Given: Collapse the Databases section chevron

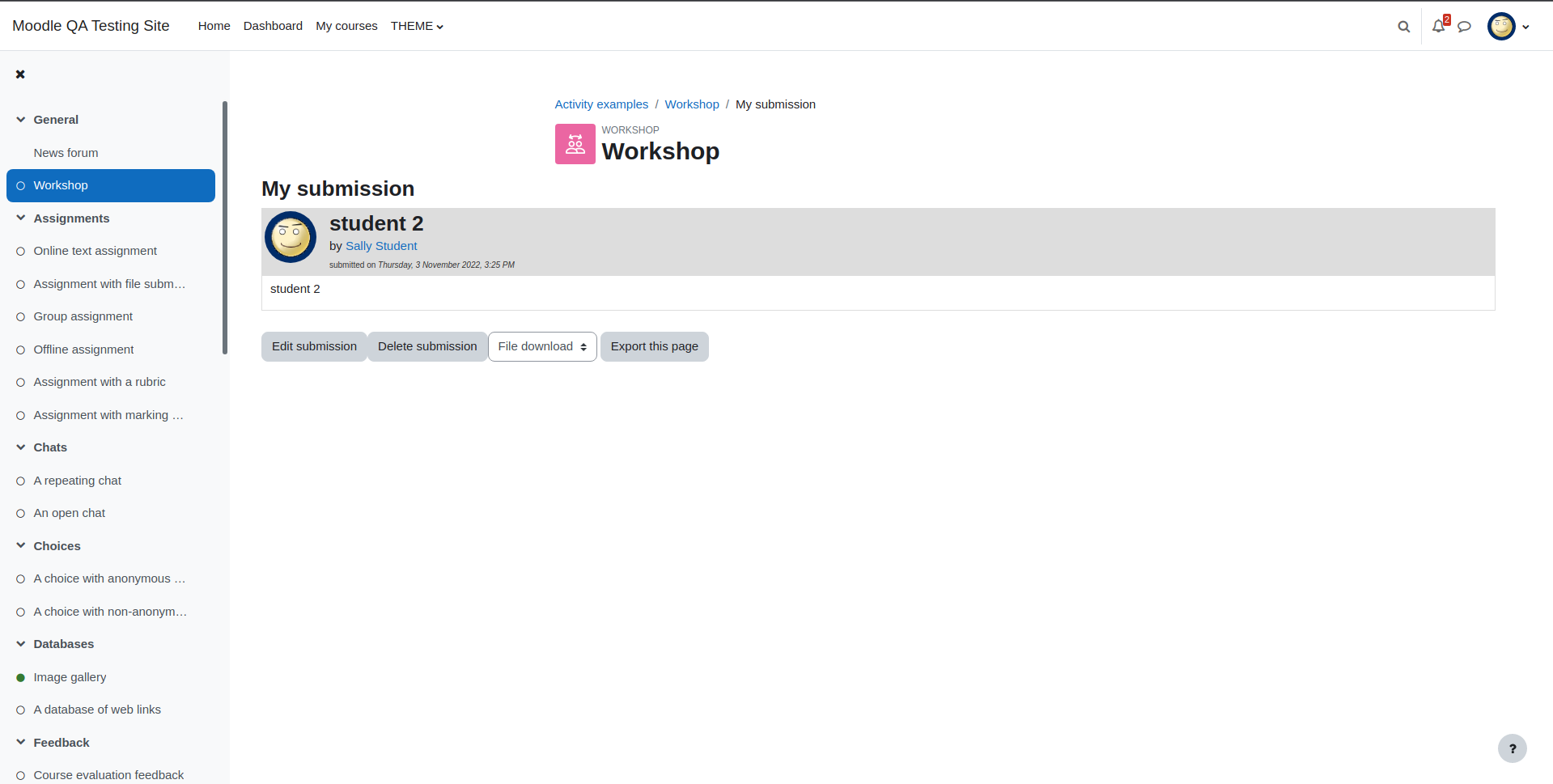Looking at the screenshot, I should (21, 644).
